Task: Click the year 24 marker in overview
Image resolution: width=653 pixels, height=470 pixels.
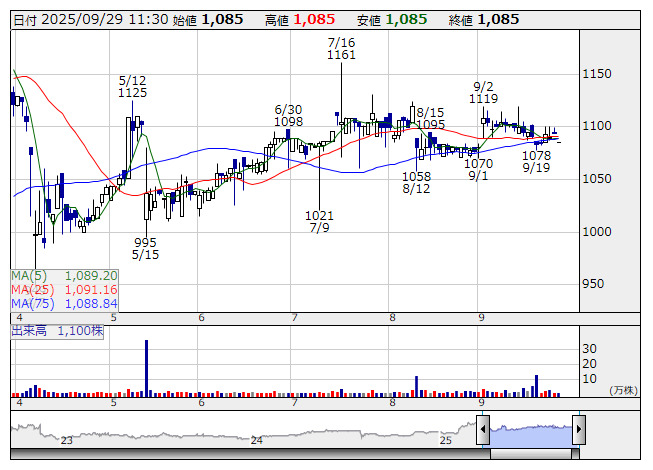Action: (257, 440)
